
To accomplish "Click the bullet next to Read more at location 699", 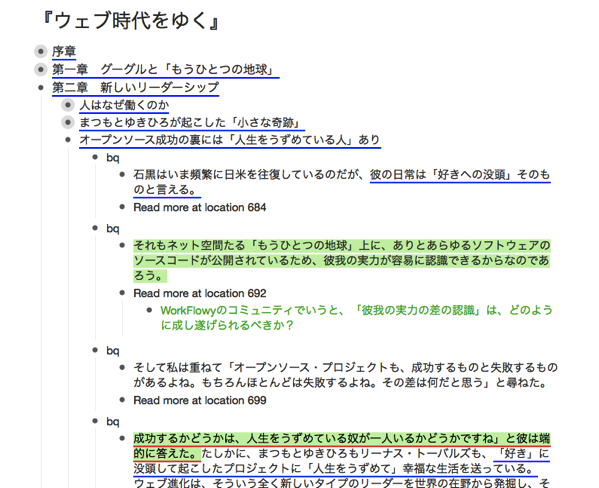I will coord(122,400).
